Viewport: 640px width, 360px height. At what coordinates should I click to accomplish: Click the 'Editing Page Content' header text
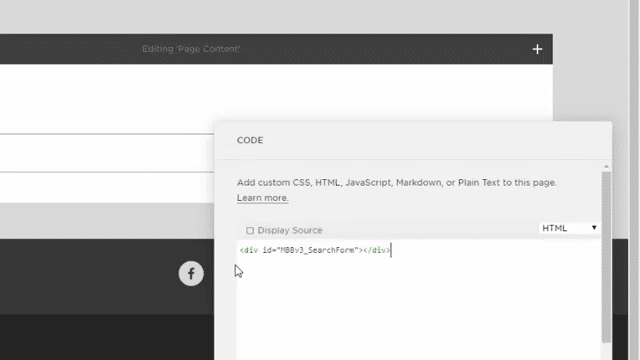pos(191,49)
